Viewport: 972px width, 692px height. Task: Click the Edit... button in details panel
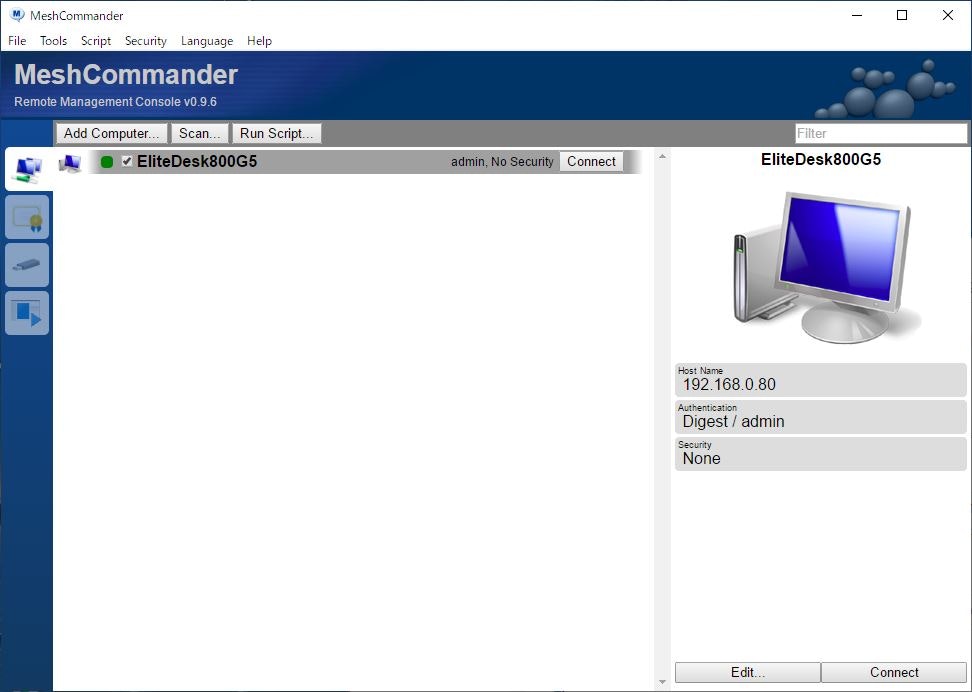coord(748,672)
